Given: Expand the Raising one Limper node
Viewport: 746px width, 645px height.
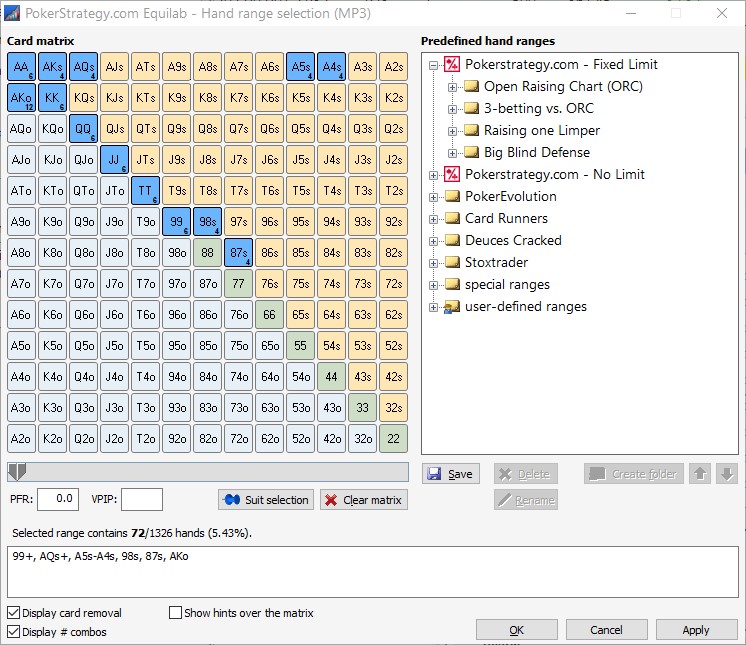Looking at the screenshot, I should pyautogui.click(x=452, y=131).
